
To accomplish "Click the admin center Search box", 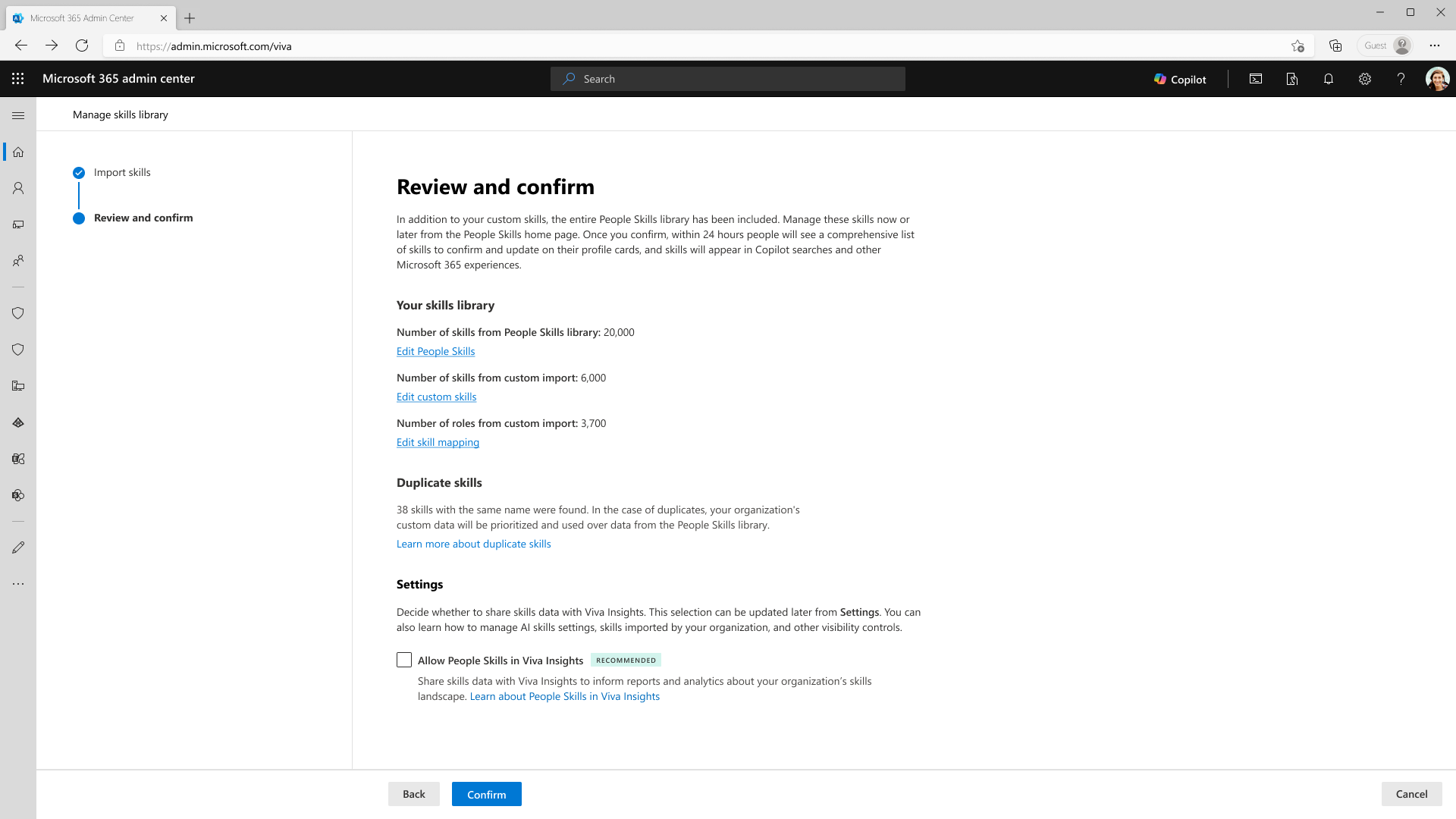I will tap(728, 79).
